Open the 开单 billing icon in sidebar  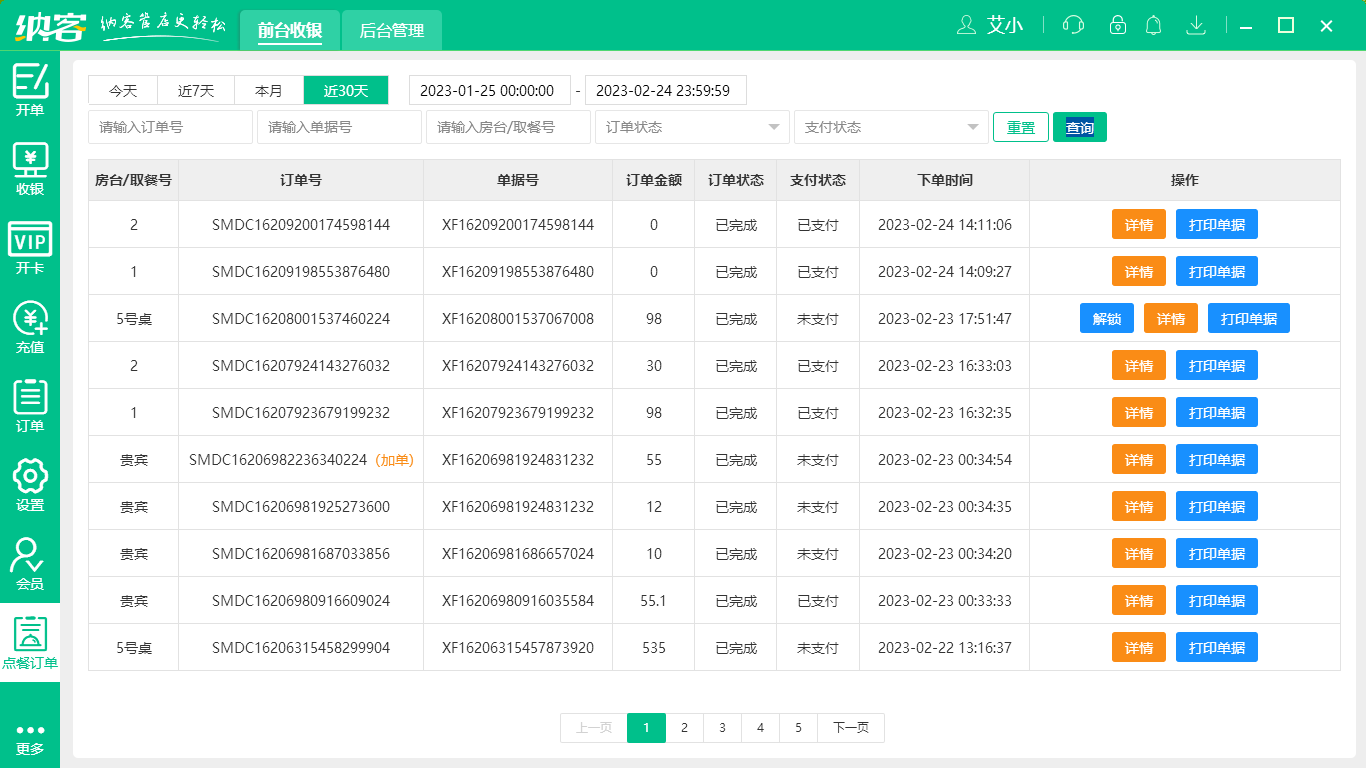click(30, 82)
